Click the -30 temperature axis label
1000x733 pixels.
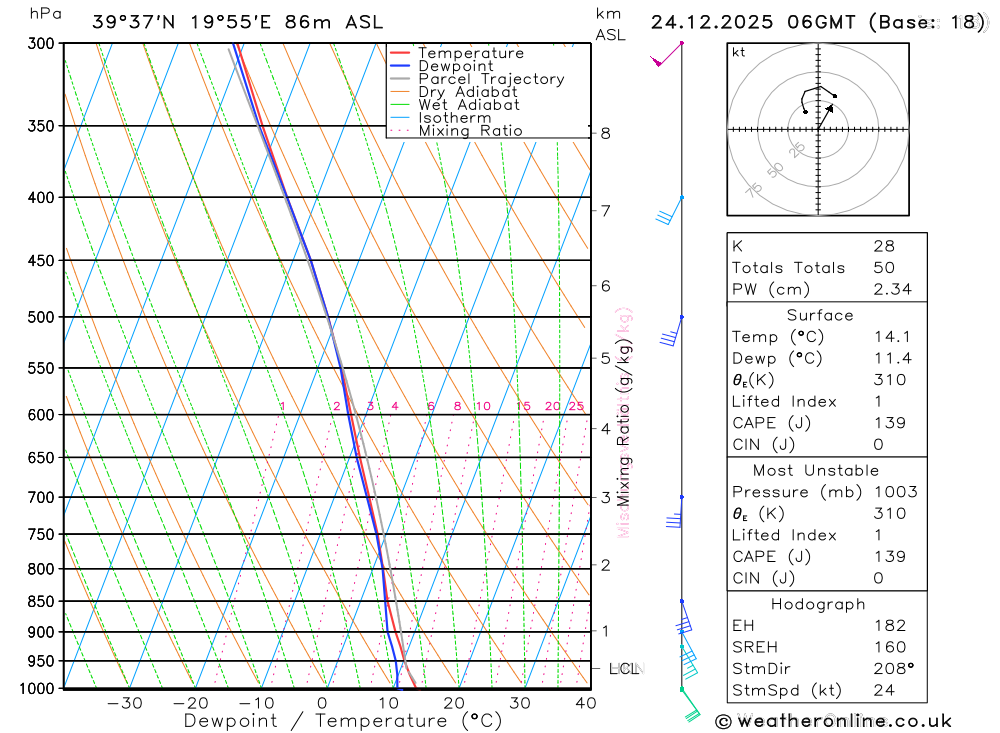tap(125, 703)
